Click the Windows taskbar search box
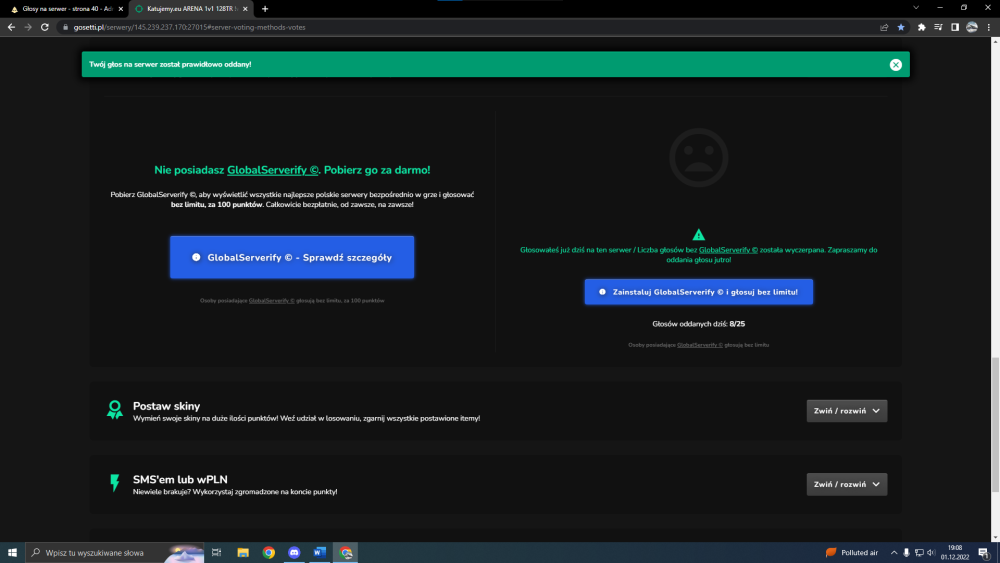This screenshot has width=1000, height=563. point(115,553)
